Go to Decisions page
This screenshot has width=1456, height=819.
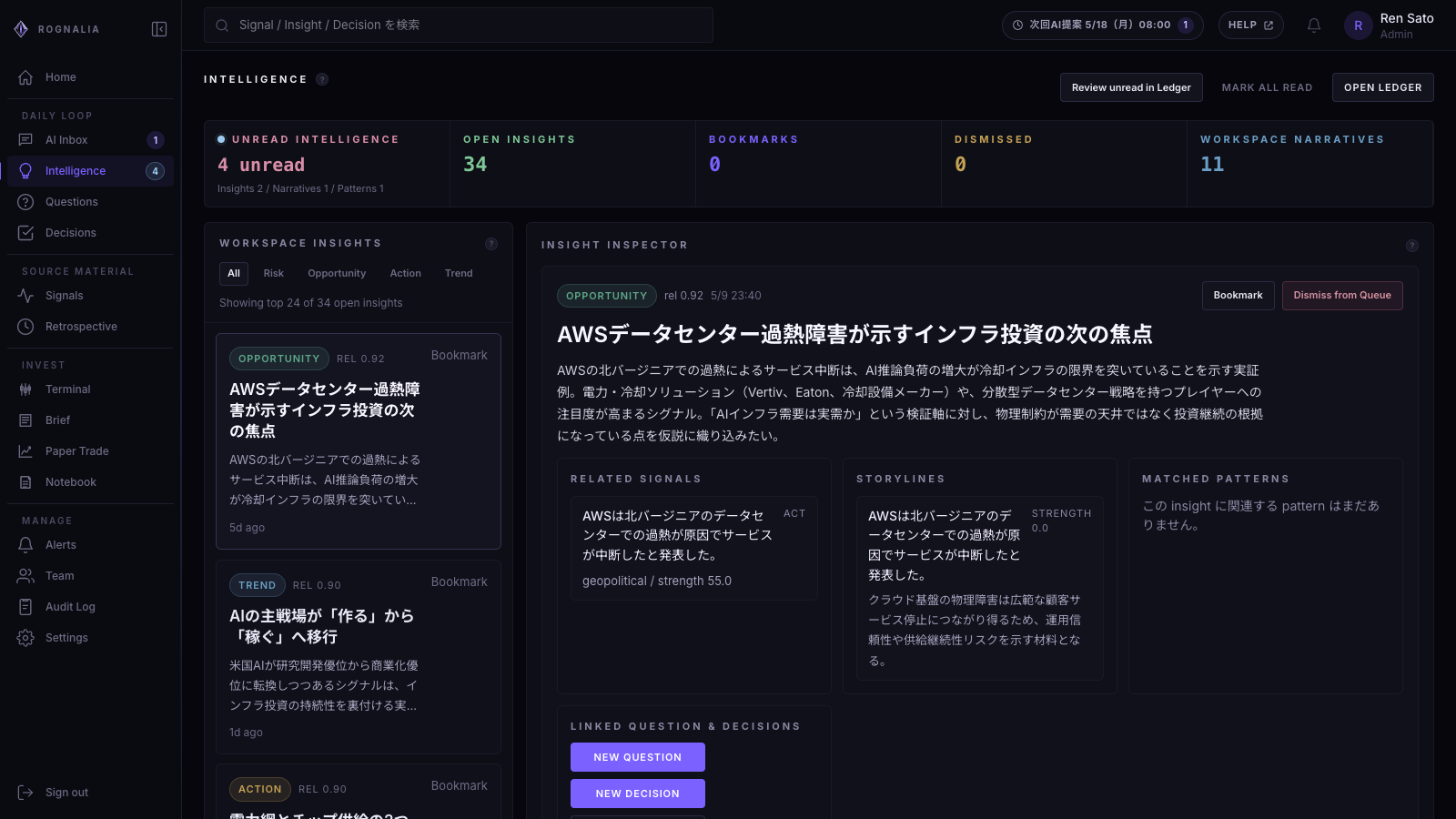pyautogui.click(x=90, y=233)
